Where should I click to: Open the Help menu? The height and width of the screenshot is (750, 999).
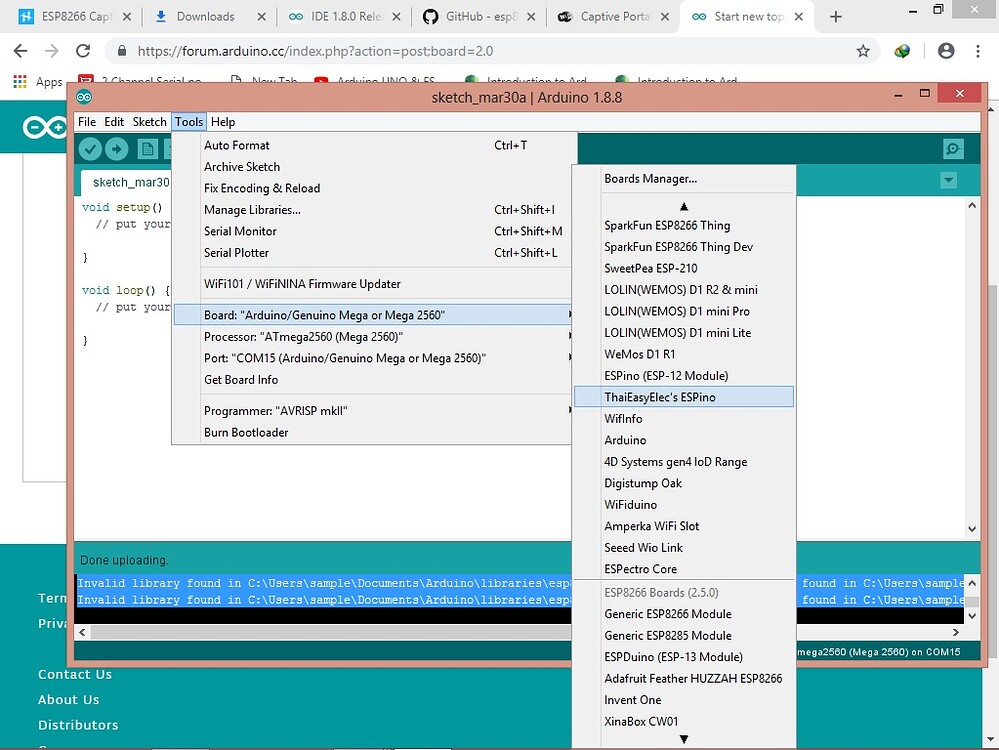tap(222, 121)
